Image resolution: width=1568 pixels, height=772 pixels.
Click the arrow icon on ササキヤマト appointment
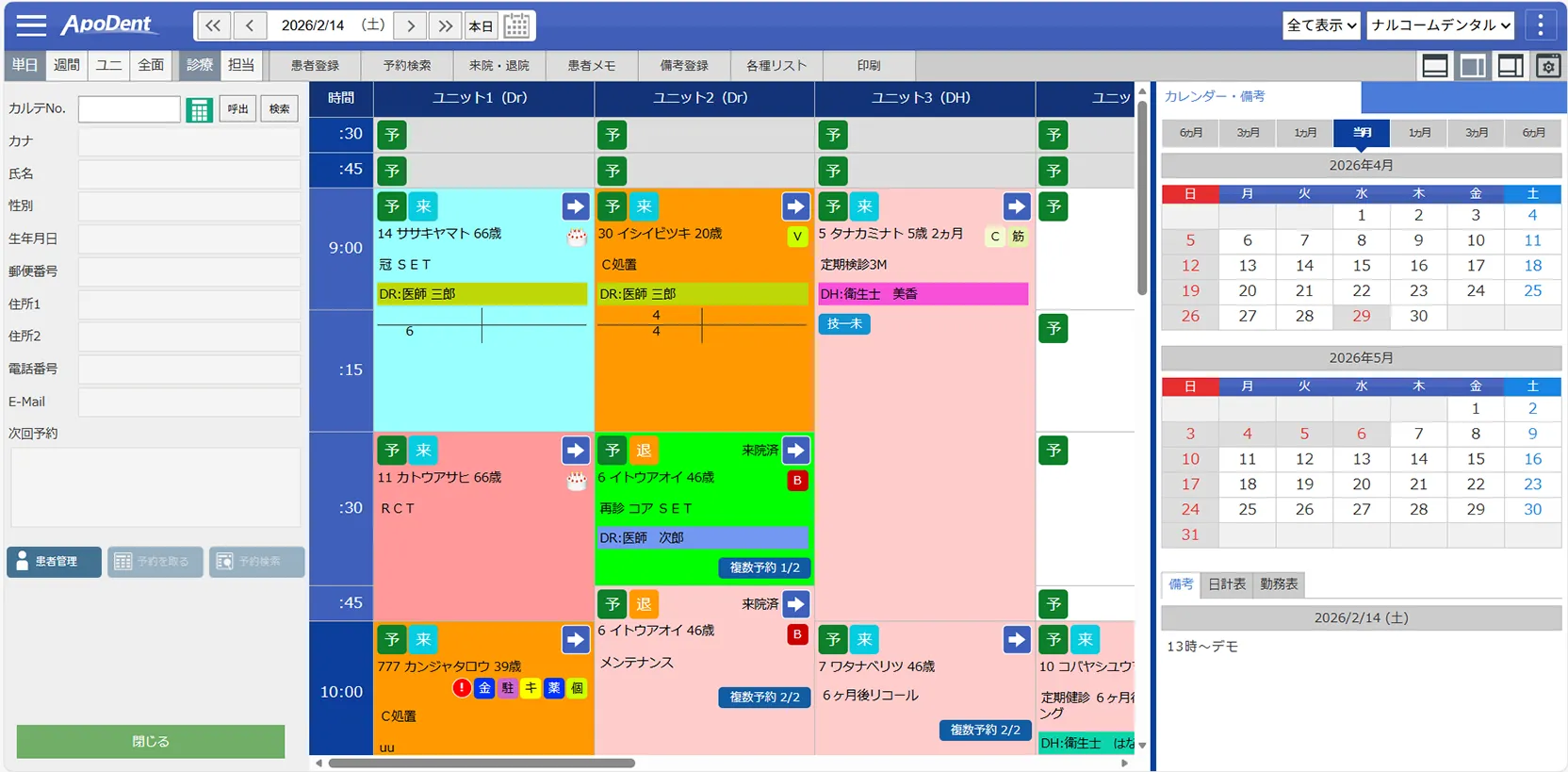pyautogui.click(x=575, y=206)
